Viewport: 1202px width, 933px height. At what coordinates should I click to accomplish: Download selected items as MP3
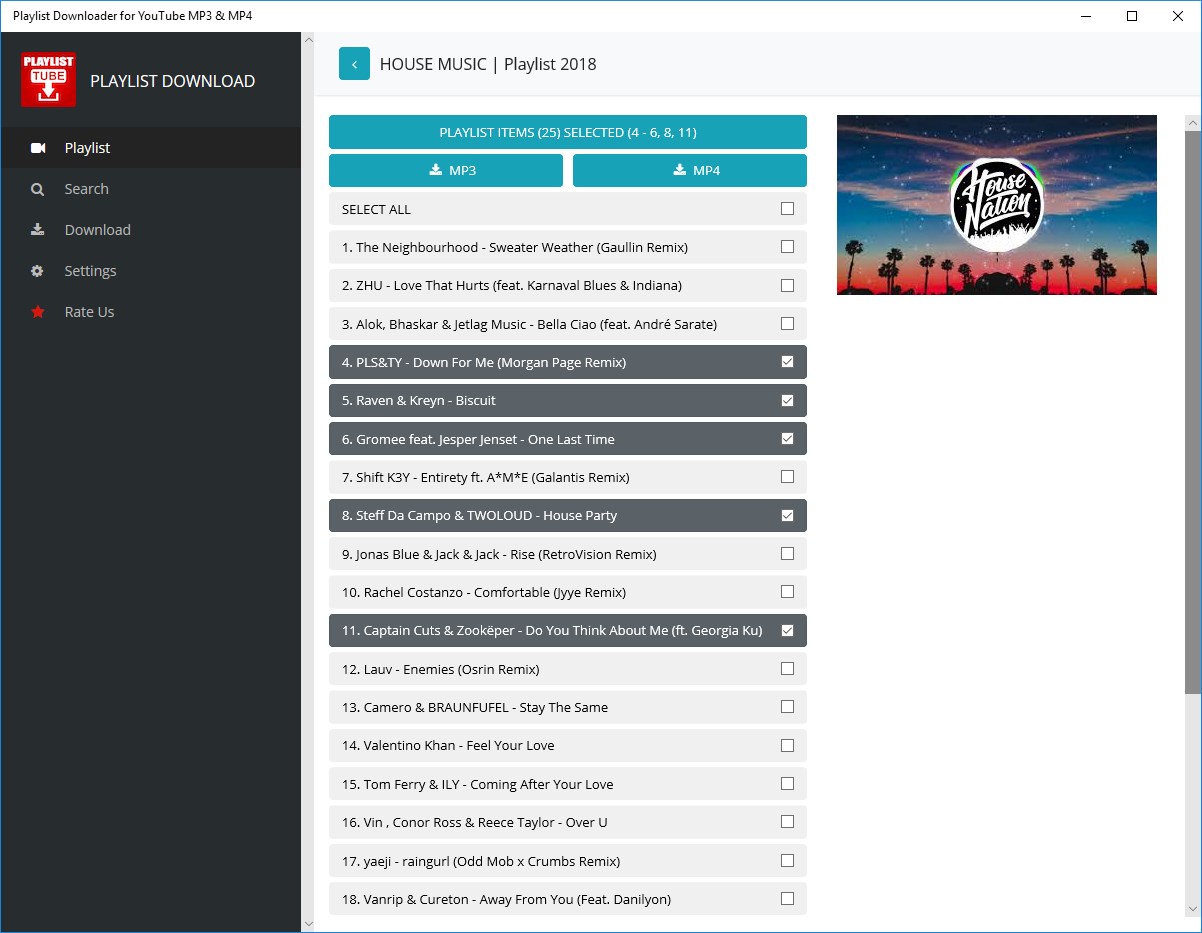[x=446, y=170]
